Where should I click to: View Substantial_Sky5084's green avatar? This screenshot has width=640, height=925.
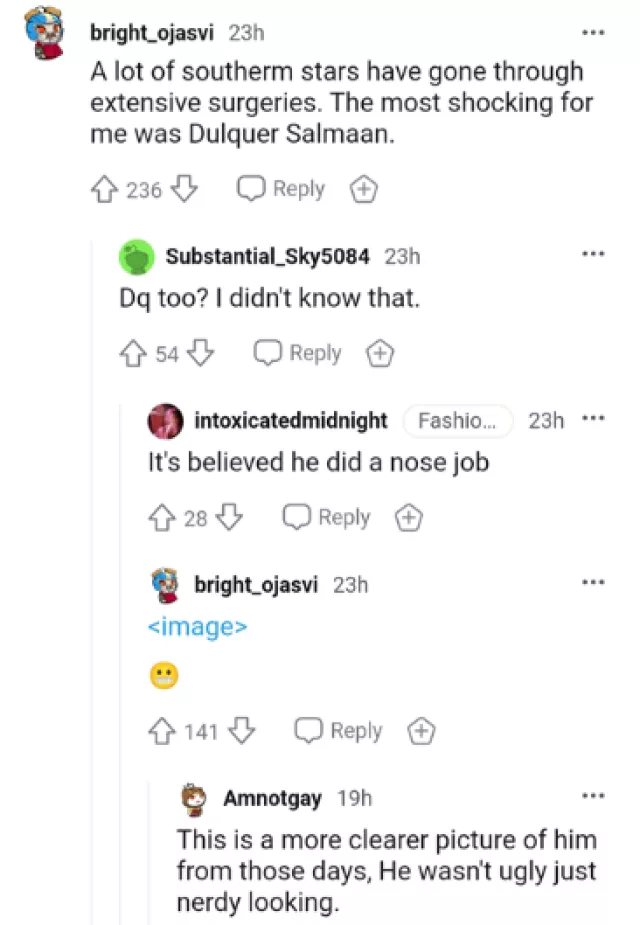136,256
